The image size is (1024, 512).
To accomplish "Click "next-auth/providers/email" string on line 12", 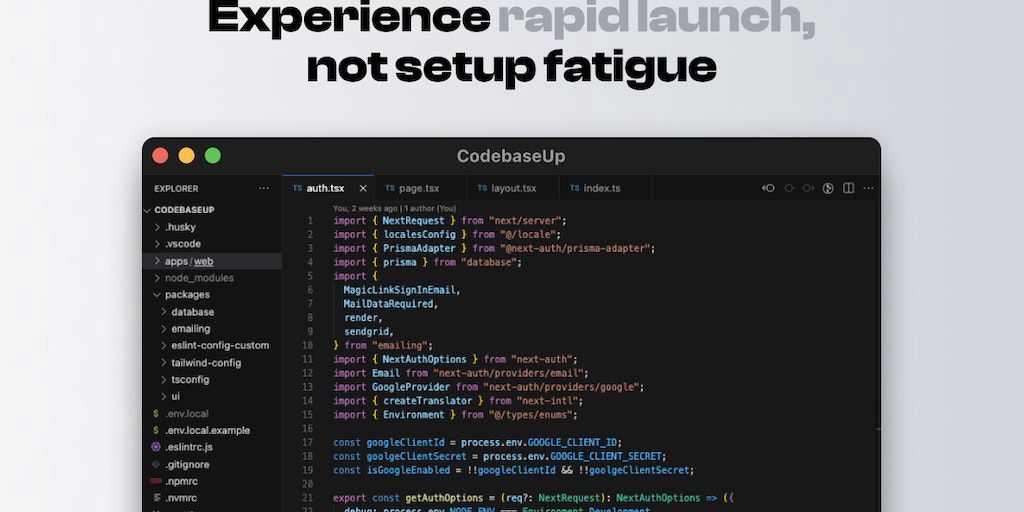I will coord(508,373).
